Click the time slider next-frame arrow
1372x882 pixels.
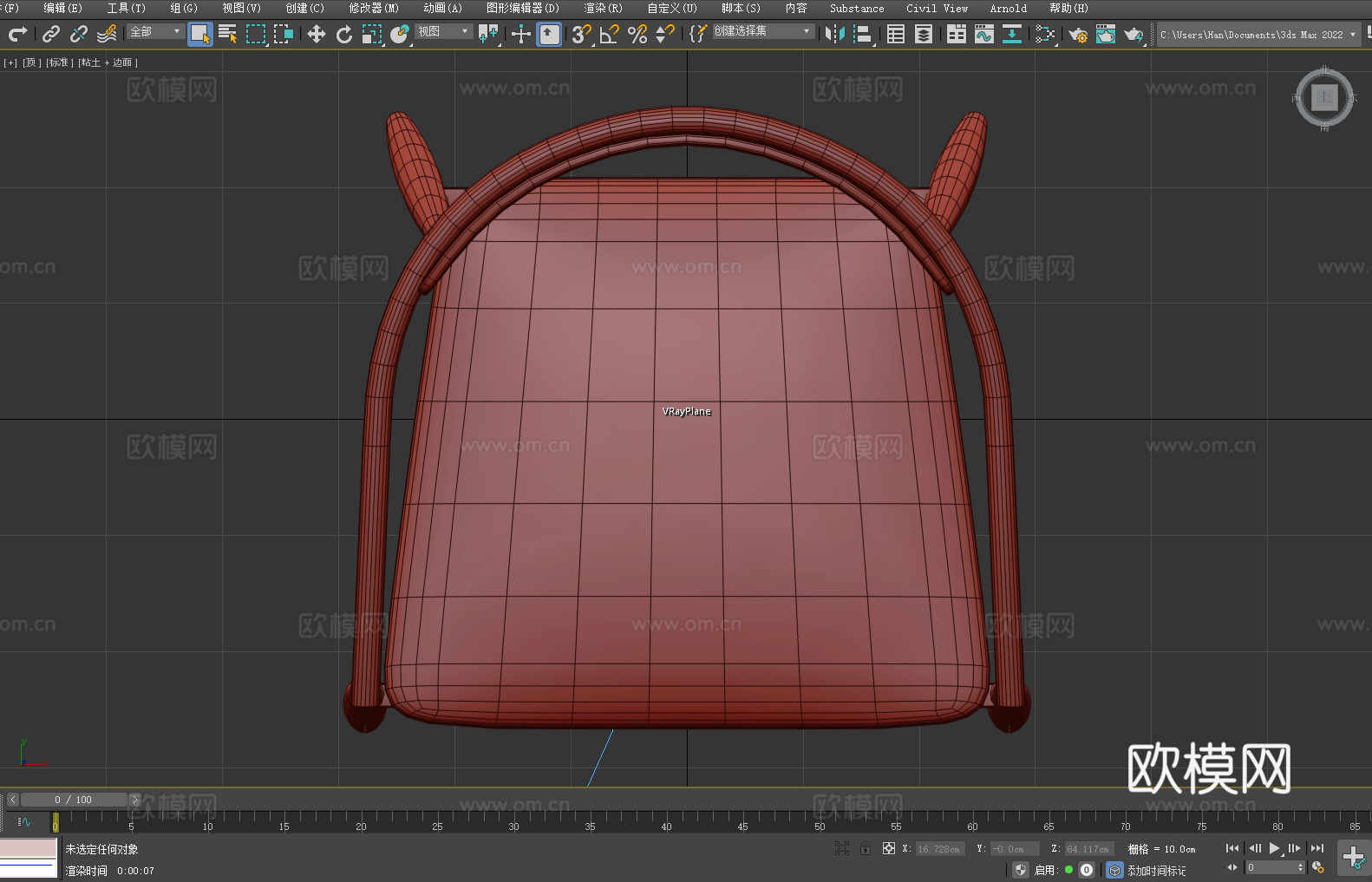[x=134, y=800]
